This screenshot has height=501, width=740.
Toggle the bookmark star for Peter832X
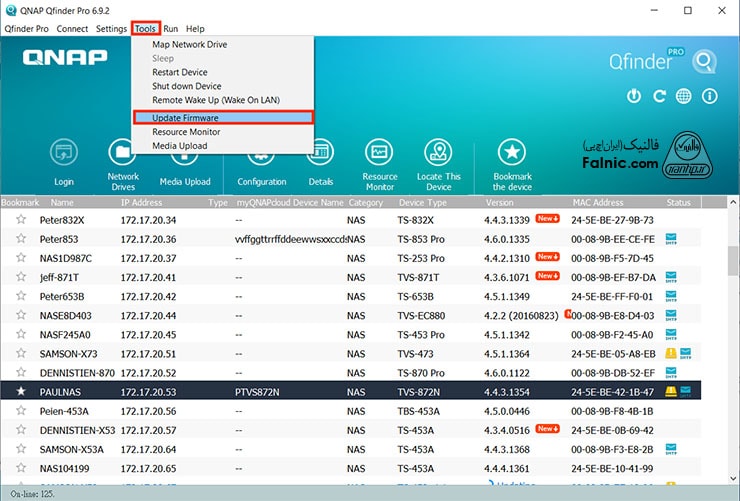[x=20, y=220]
